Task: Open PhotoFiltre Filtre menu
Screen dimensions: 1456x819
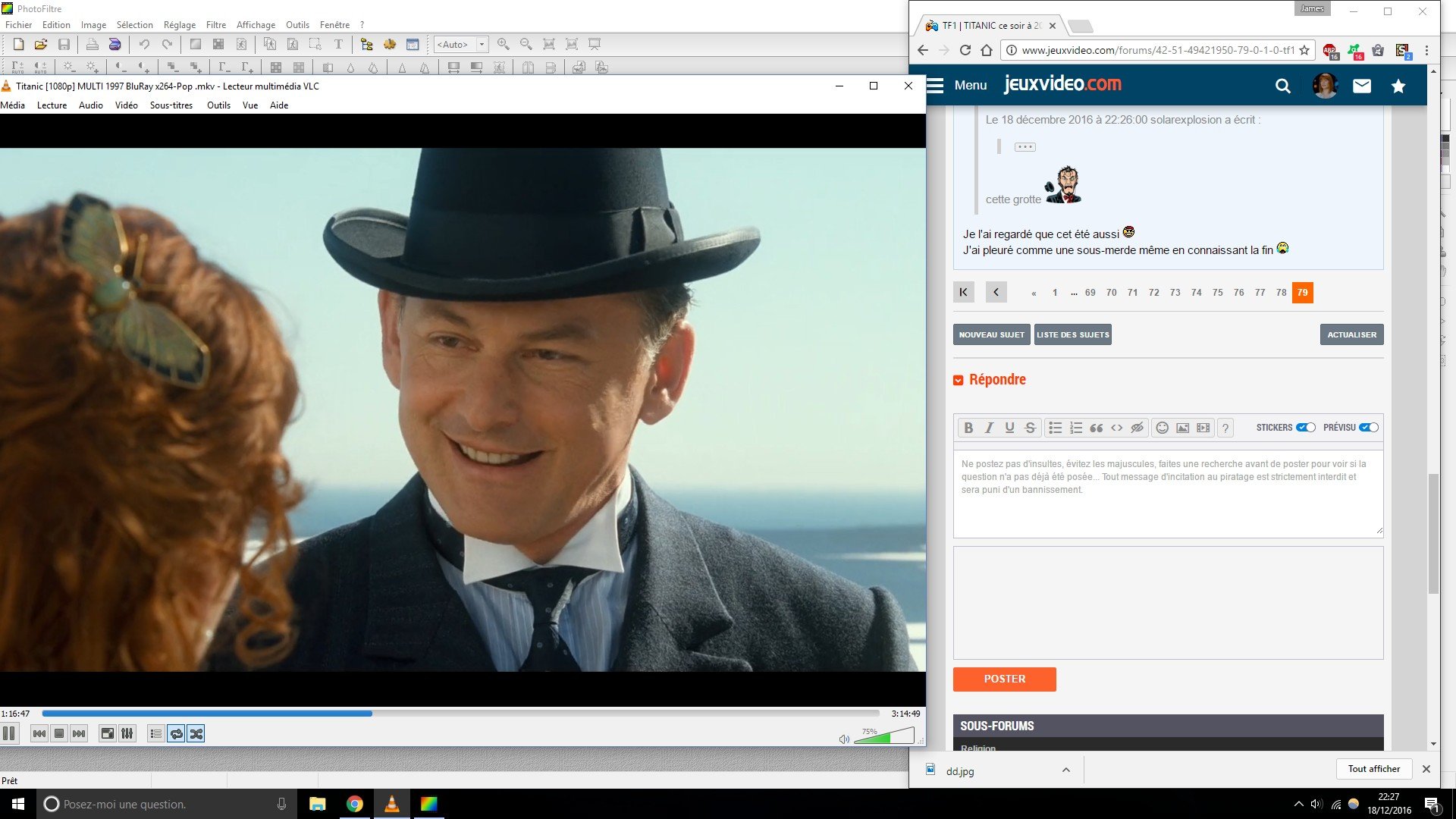Action: click(215, 25)
